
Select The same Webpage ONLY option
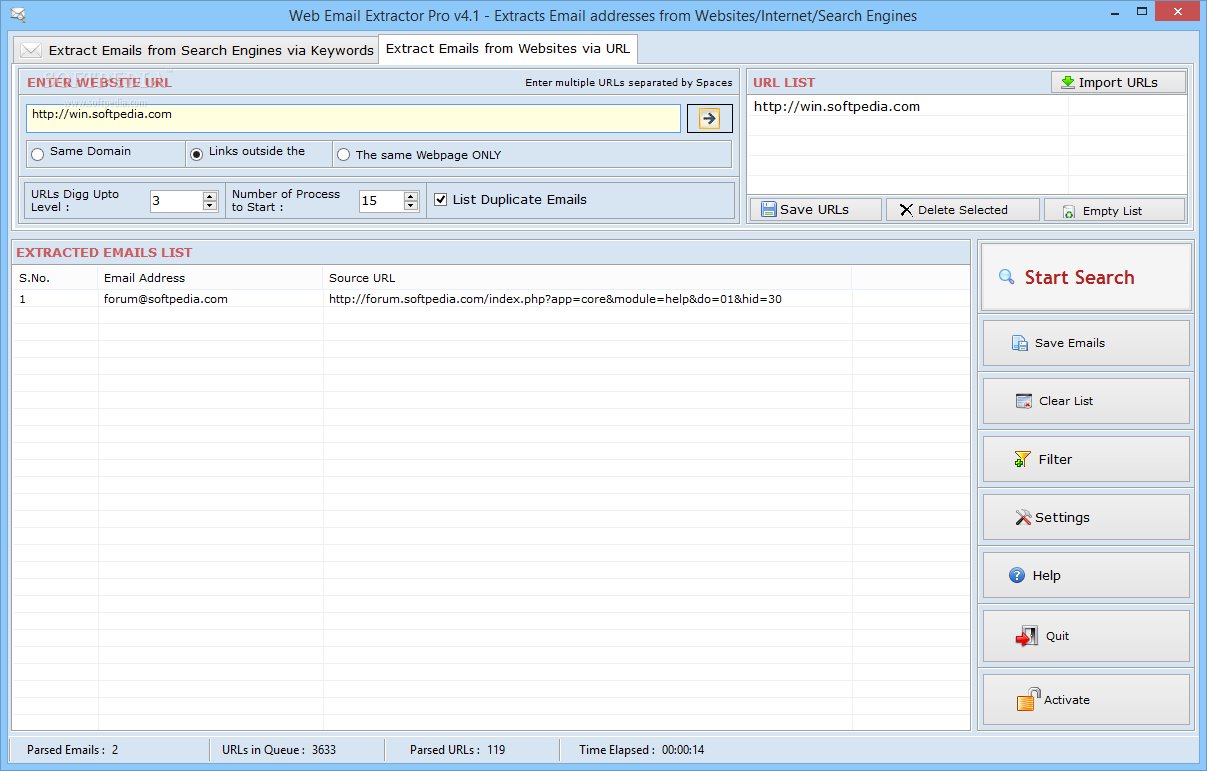click(x=344, y=155)
